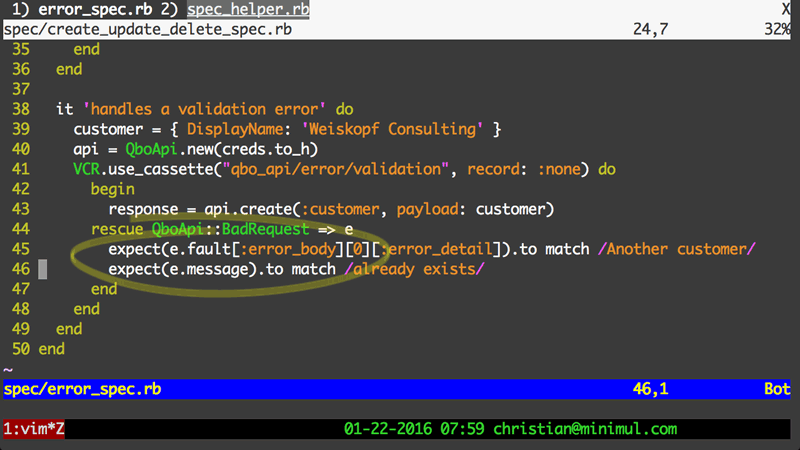Switch to the spec_helper.rb tab

(x=248, y=9)
